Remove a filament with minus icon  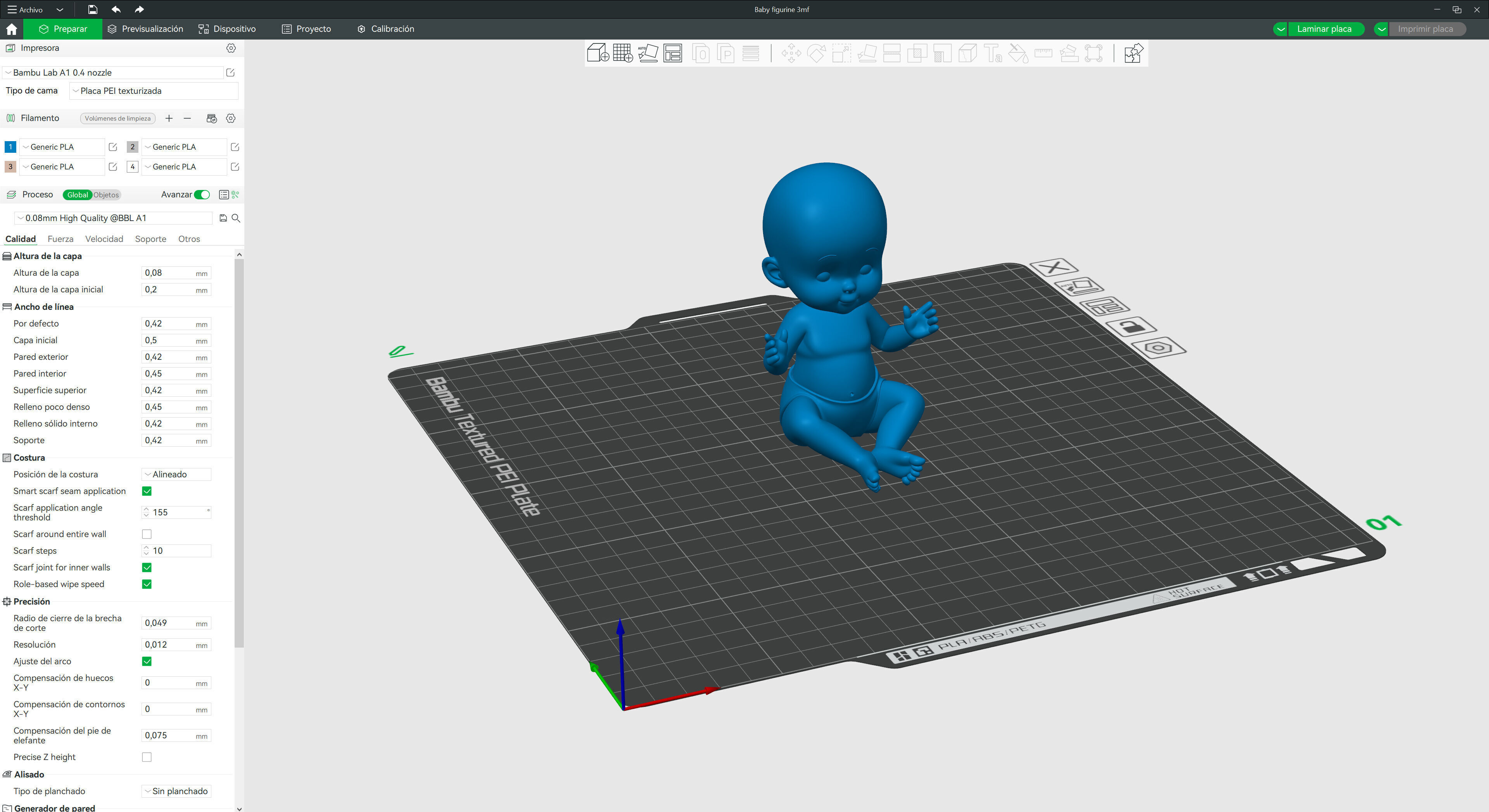coord(187,118)
